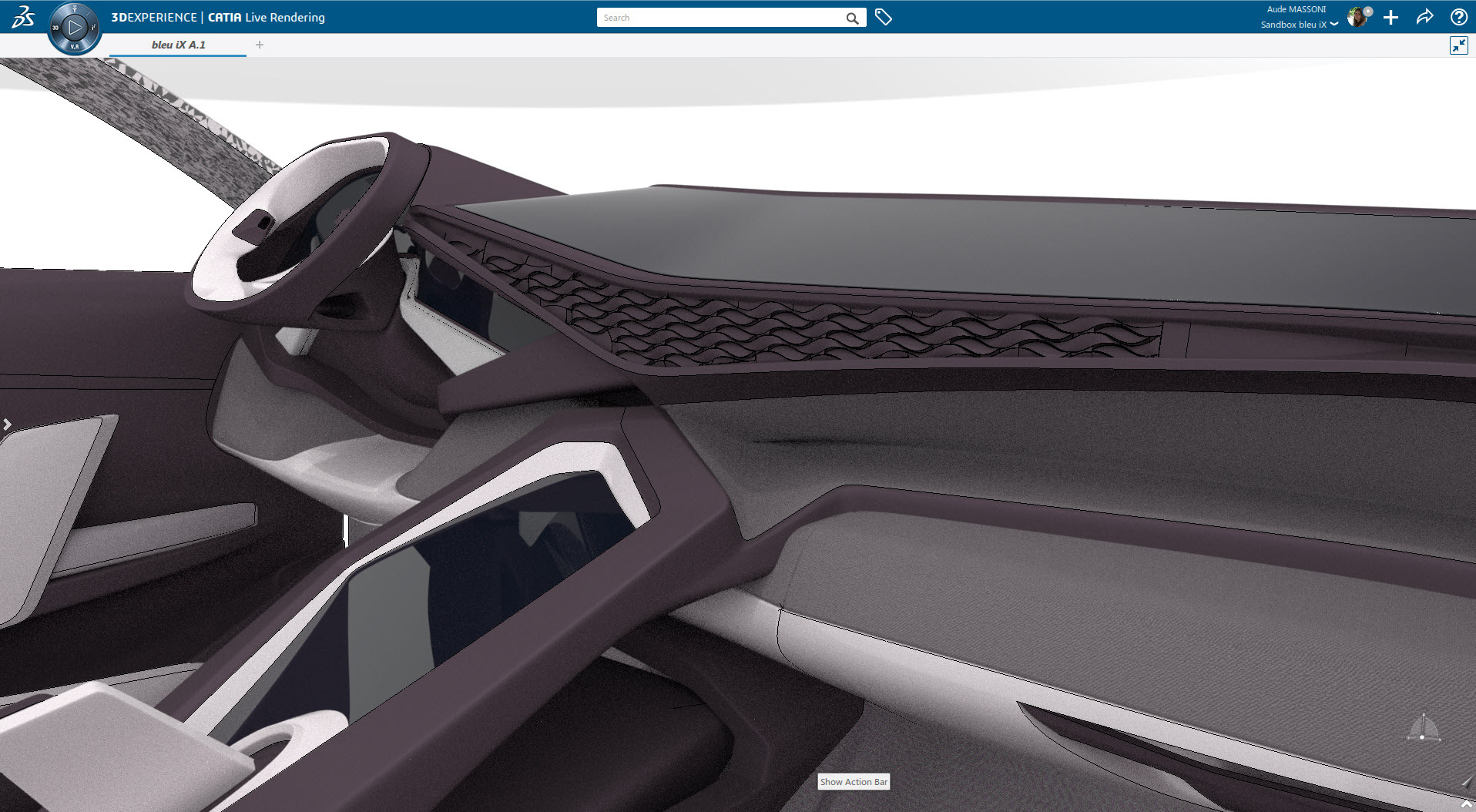The width and height of the screenshot is (1476, 812).
Task: Click the Show Action Bar tooltip
Action: (854, 782)
